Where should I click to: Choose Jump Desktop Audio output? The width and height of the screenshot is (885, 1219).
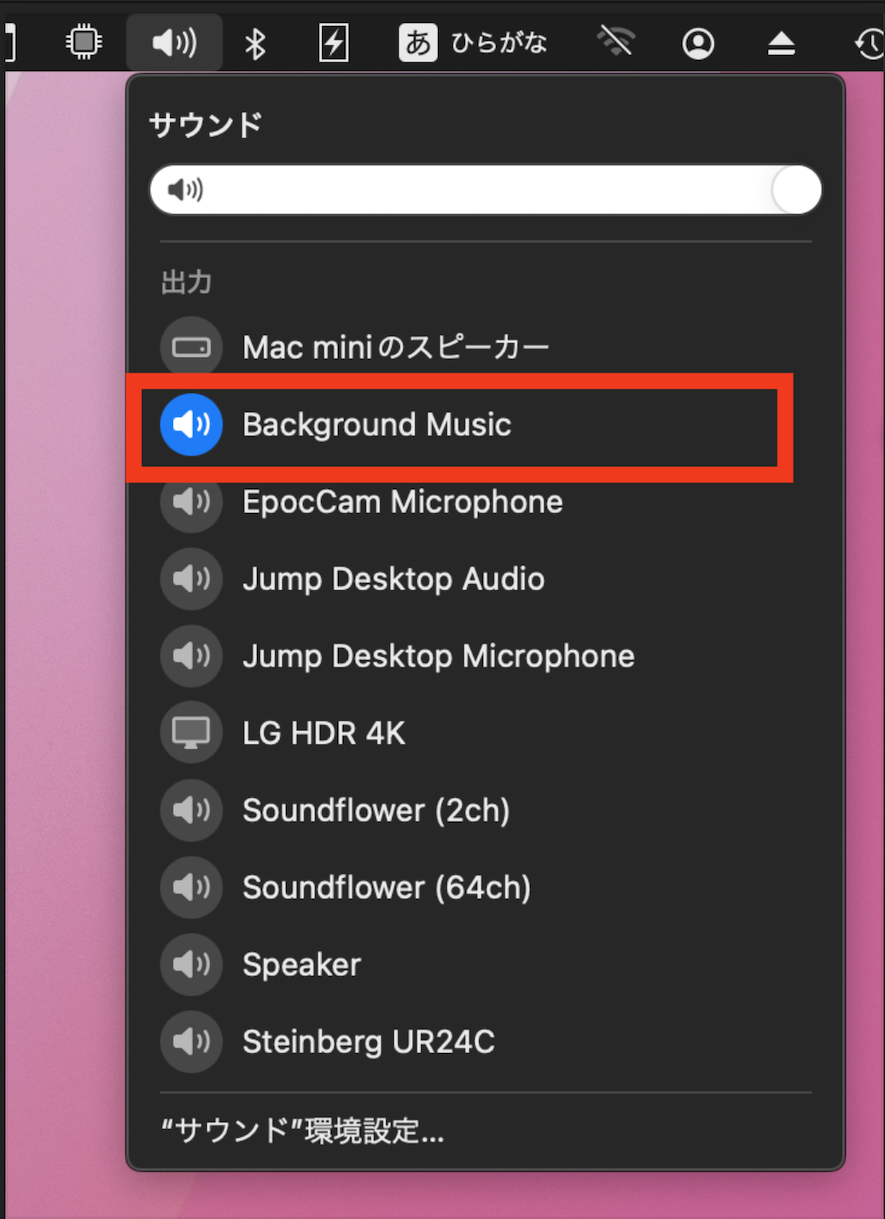tap(393, 579)
